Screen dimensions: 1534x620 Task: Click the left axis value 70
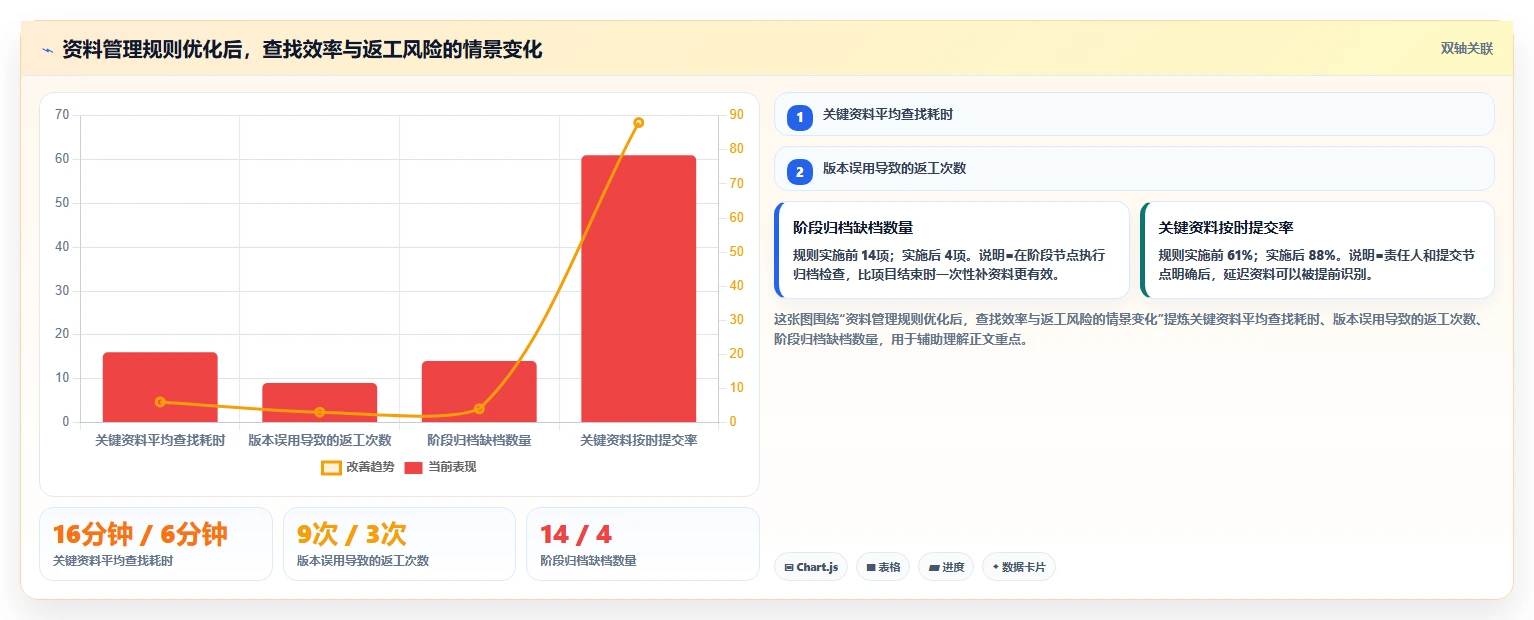(x=62, y=115)
